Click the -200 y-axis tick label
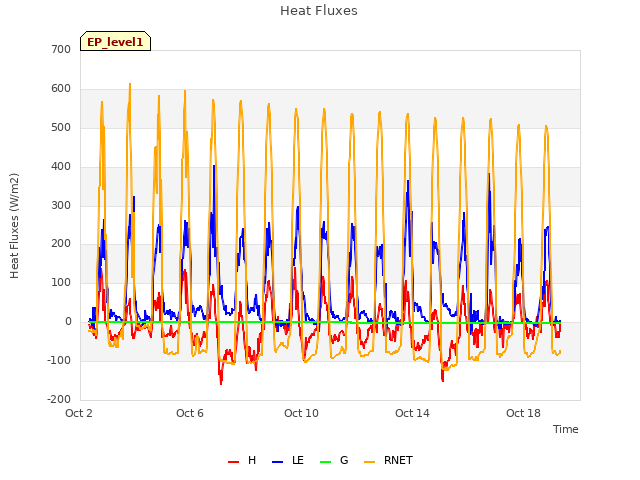This screenshot has width=640, height=480. [59, 399]
